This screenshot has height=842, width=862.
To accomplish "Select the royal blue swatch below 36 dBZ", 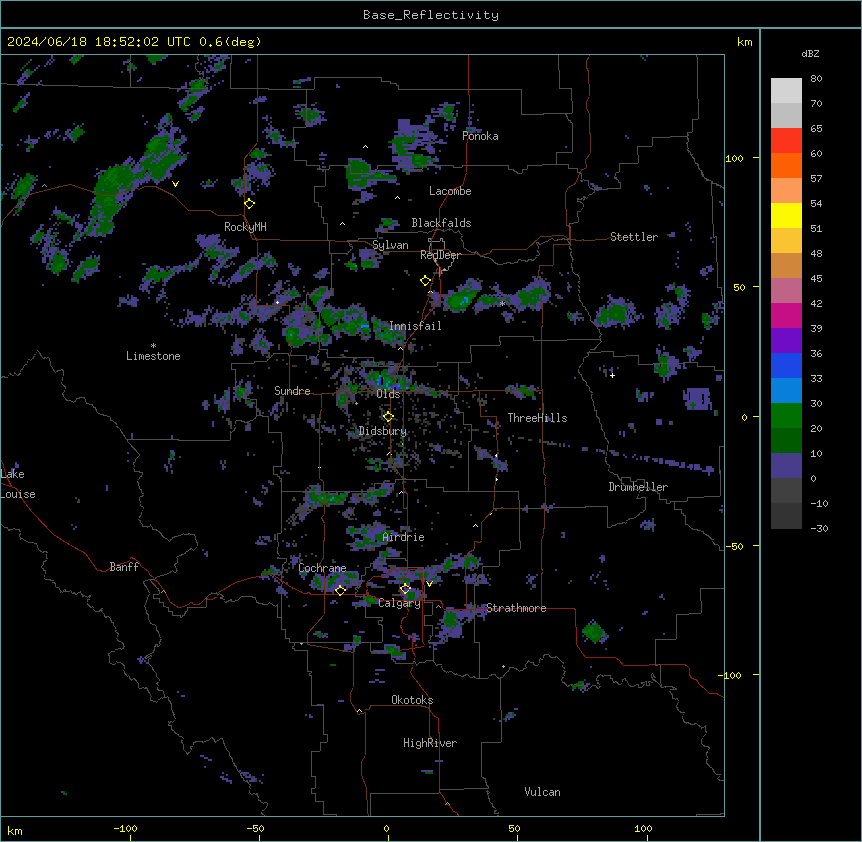I will coord(786,365).
